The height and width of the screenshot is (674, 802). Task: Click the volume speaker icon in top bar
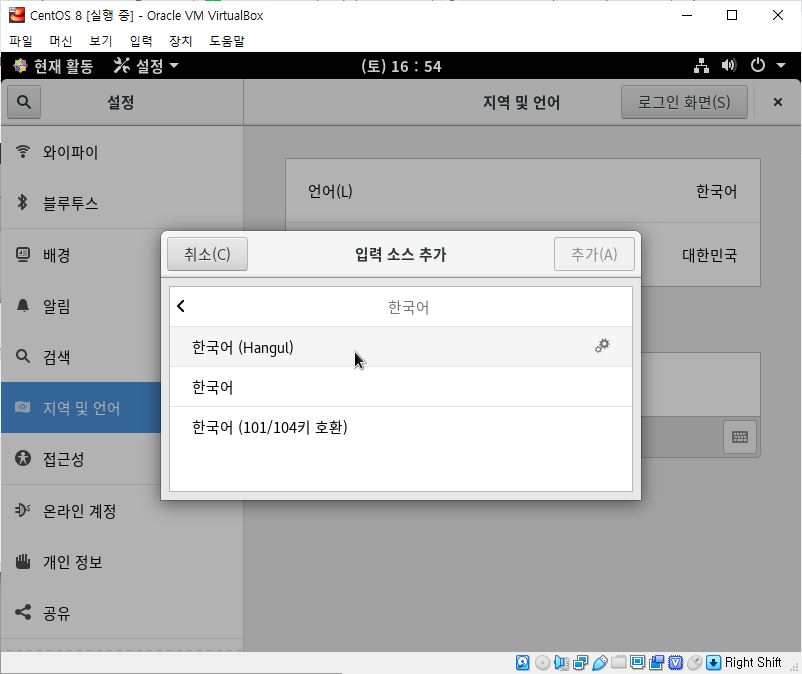tap(729, 65)
